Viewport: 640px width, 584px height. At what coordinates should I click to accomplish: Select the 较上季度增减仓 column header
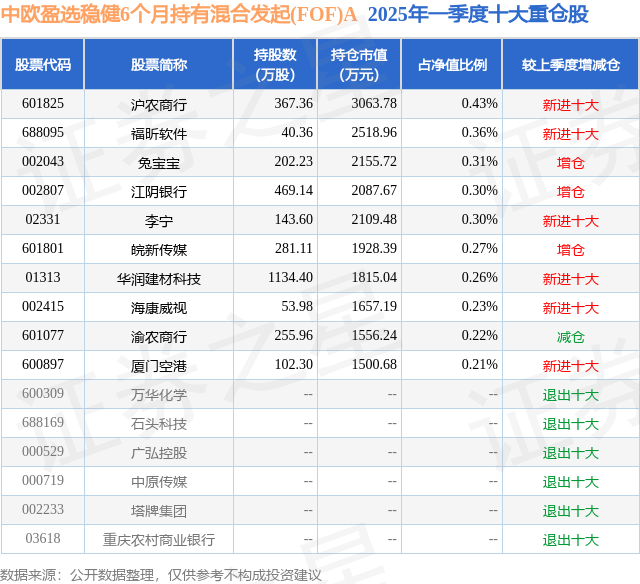pyautogui.click(x=571, y=64)
